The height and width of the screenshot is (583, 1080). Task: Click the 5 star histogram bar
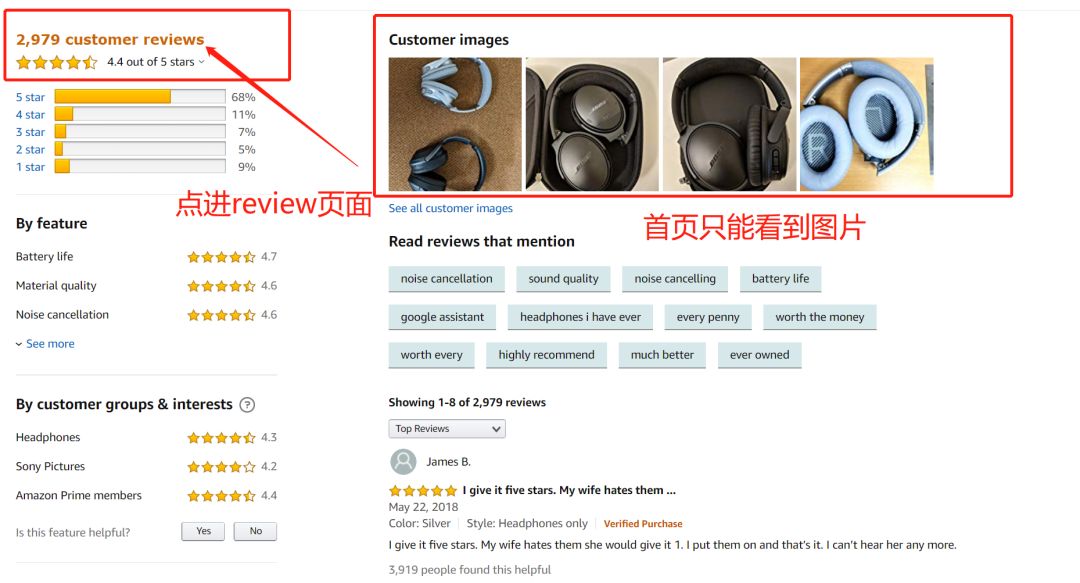click(x=140, y=96)
